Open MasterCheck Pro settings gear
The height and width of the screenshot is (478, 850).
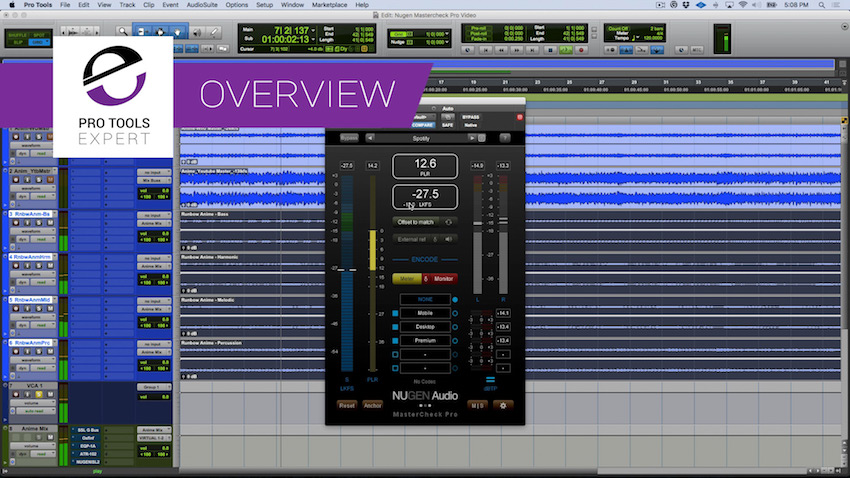pyautogui.click(x=503, y=405)
